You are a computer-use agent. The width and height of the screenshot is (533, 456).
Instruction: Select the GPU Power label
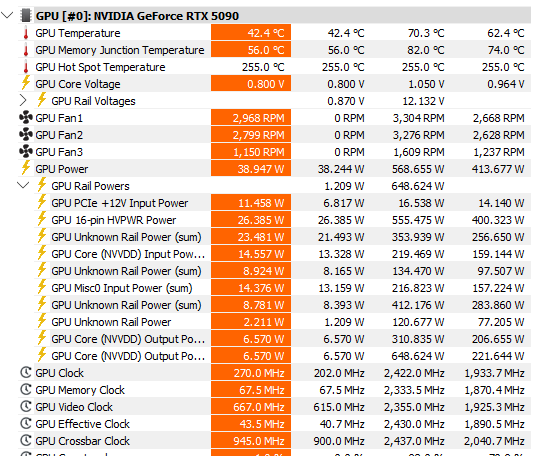(x=62, y=169)
